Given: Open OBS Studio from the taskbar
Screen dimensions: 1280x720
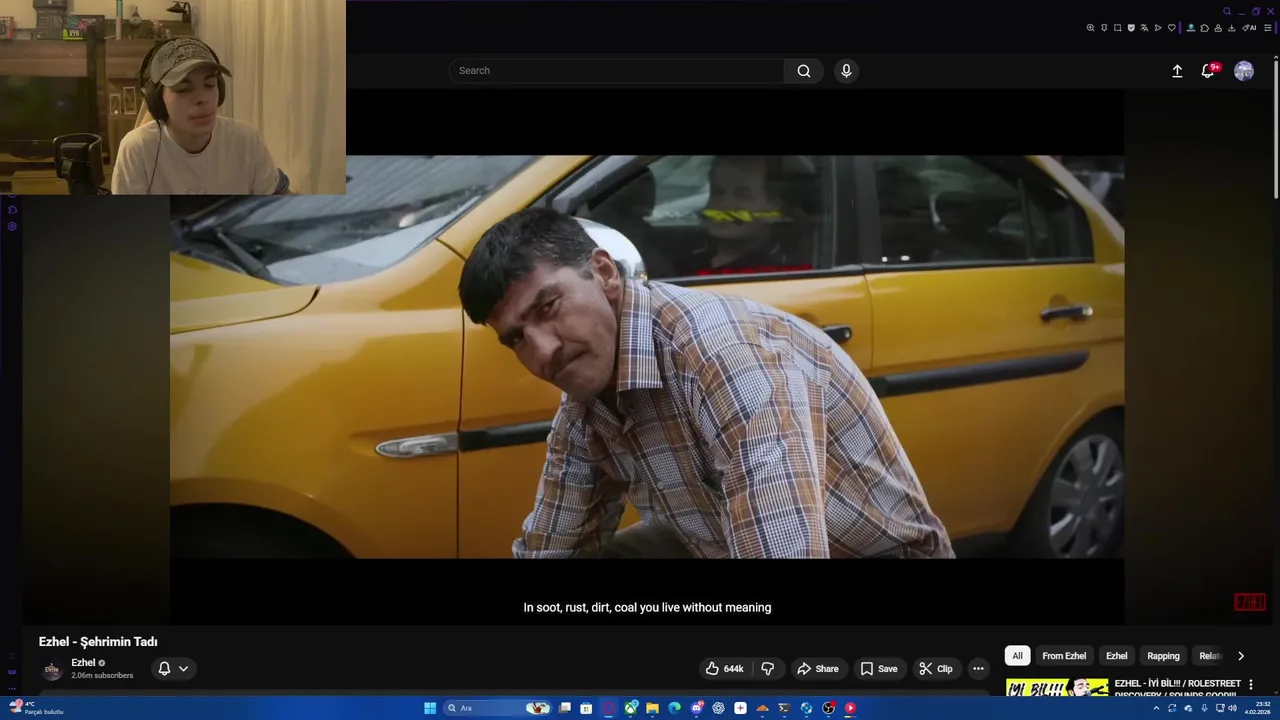Looking at the screenshot, I should [828, 708].
